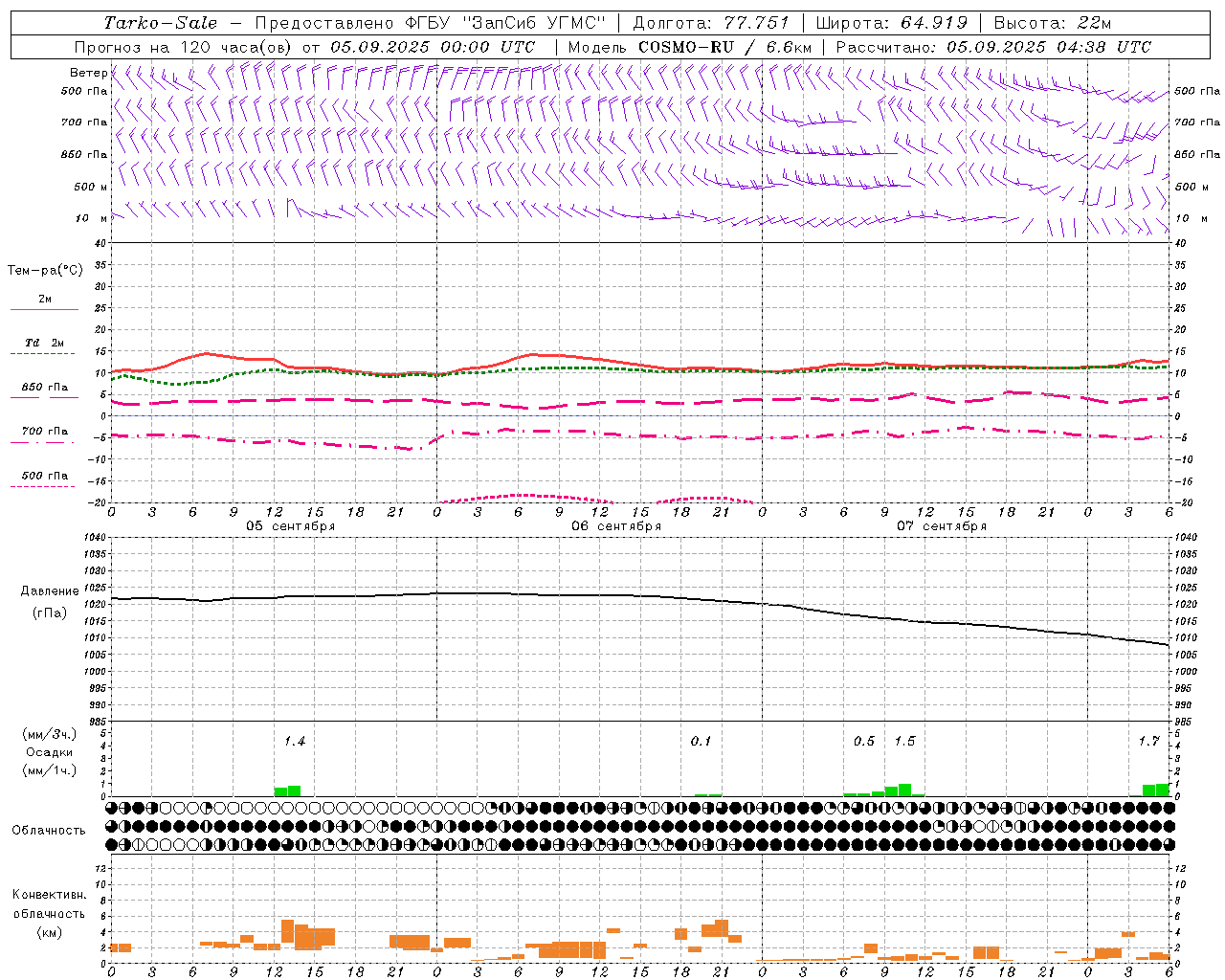Click the 'Давление' pressure panel label
The width and height of the screenshot is (1225, 980).
(48, 591)
